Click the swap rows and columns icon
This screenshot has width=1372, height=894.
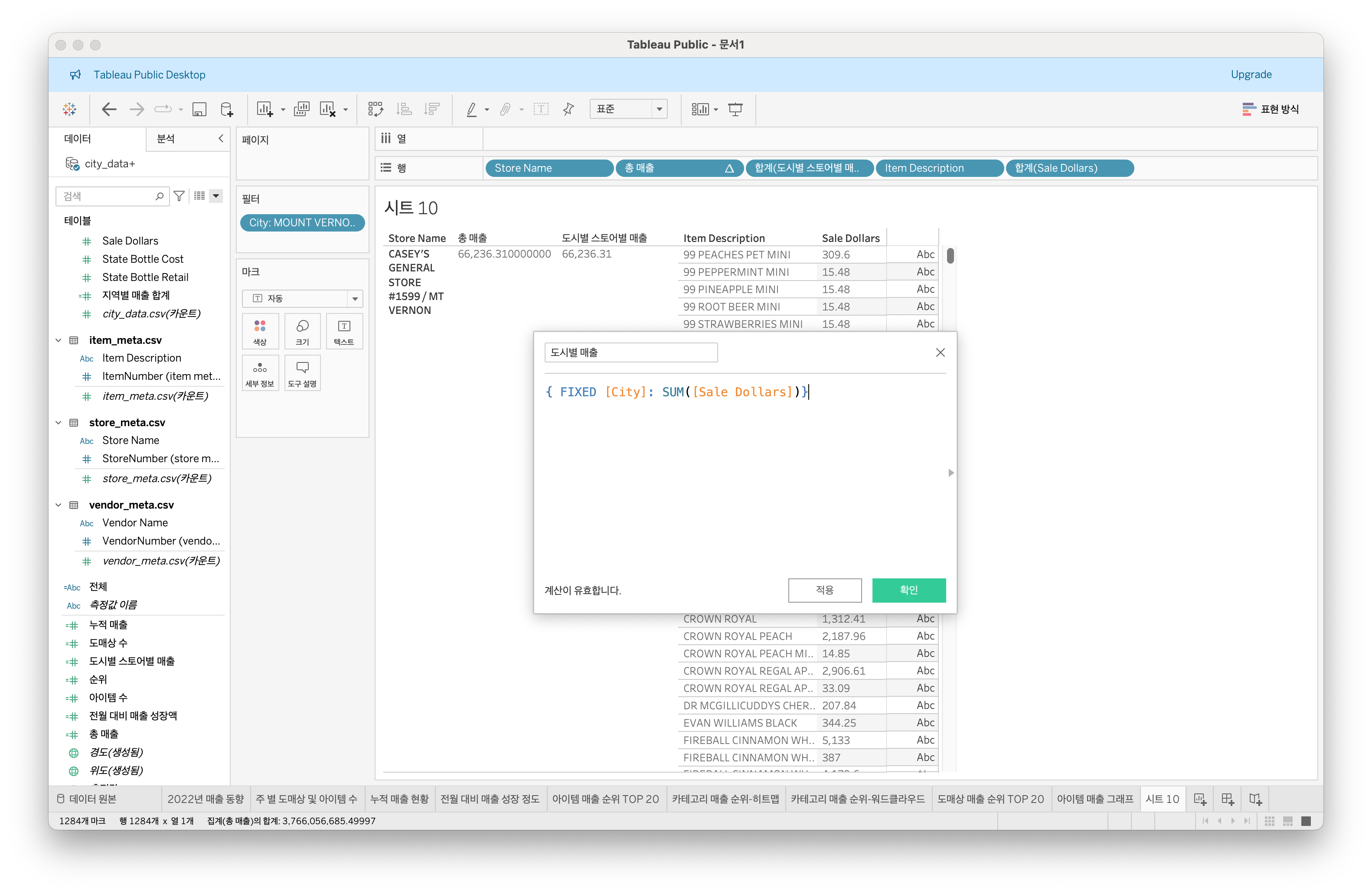click(375, 109)
